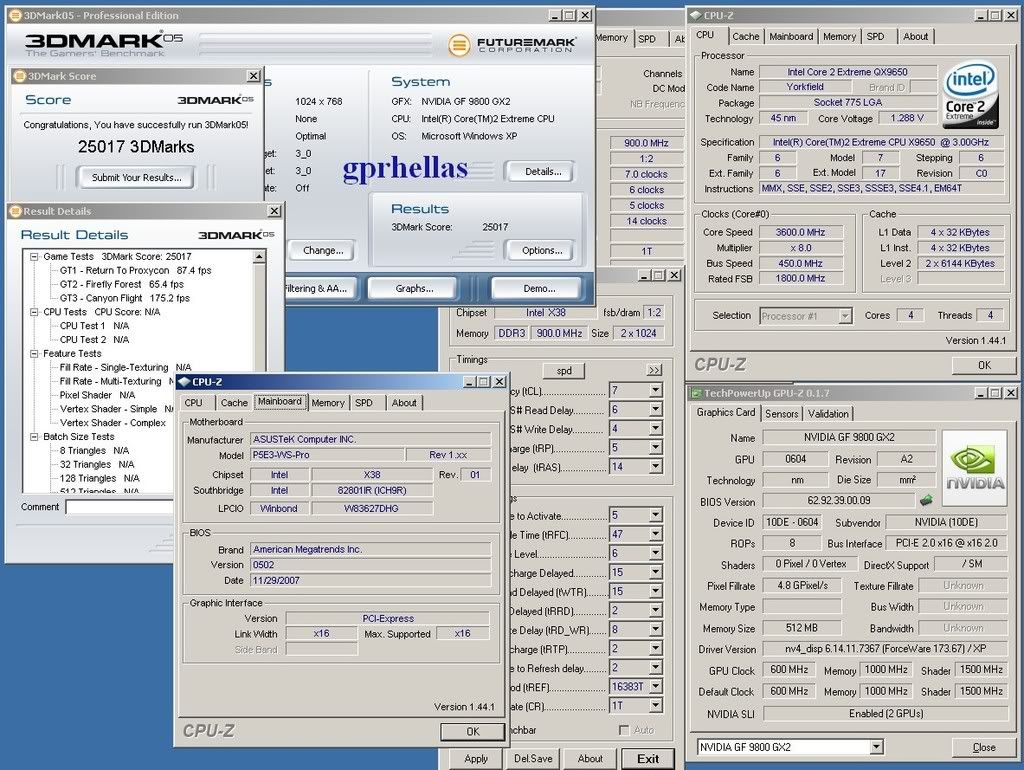Open the Mainboard tab in the CPU-Z Processor window

click(791, 37)
